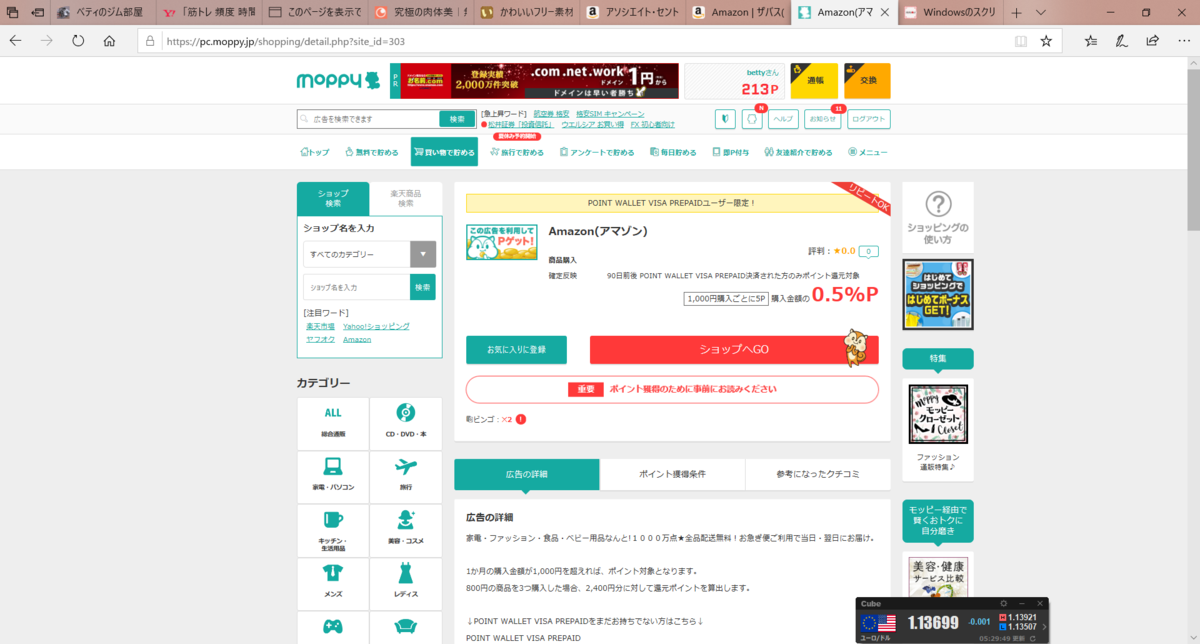Select the 美容・コスメ category
This screenshot has height=644, width=1200.
[x=406, y=529]
